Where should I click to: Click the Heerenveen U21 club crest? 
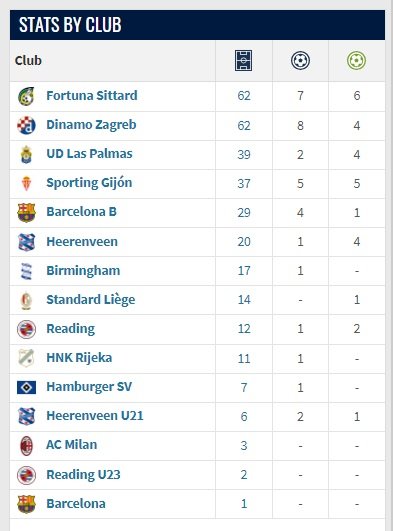point(26,416)
